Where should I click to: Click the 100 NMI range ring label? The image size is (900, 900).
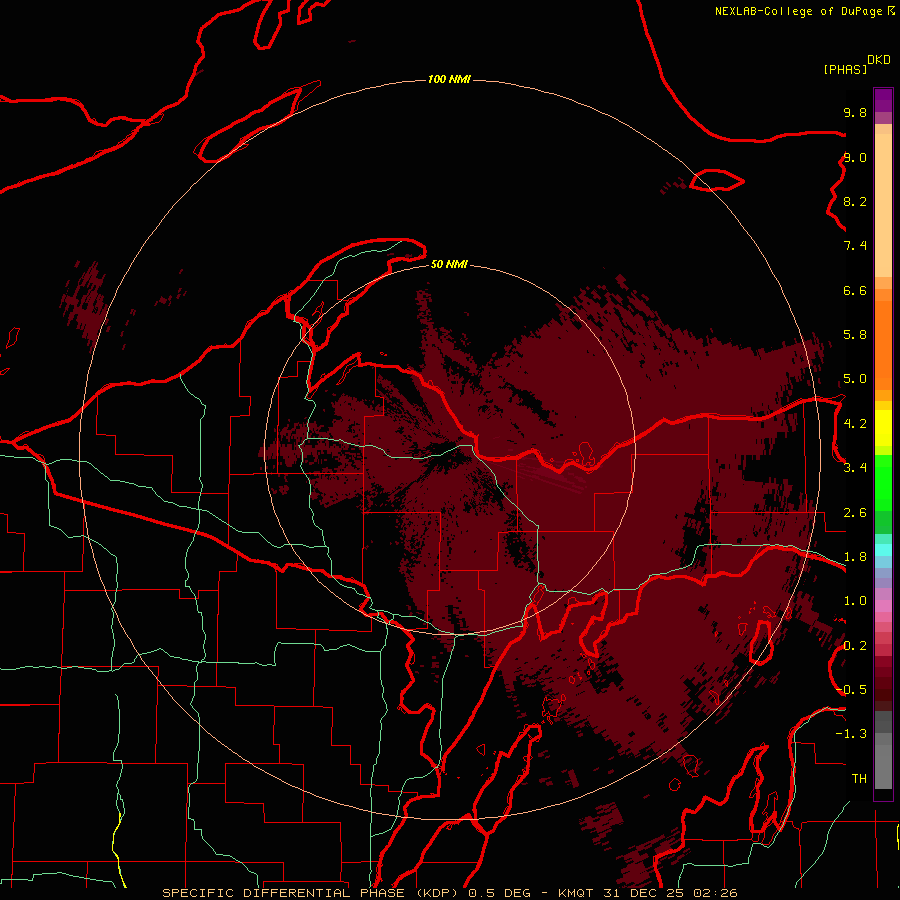[x=449, y=79]
